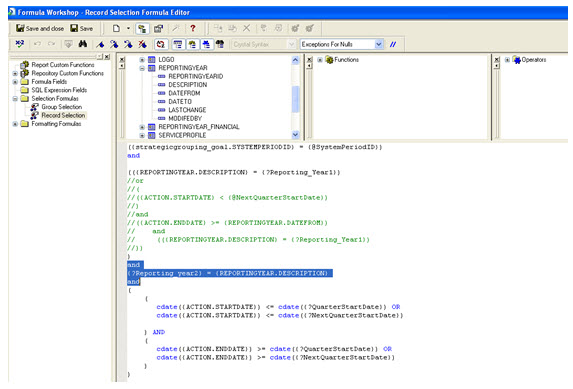Select the DESCRIPTION field under REPORTINGYEAR
Viewport: 573px width, 389px height.
[187, 85]
